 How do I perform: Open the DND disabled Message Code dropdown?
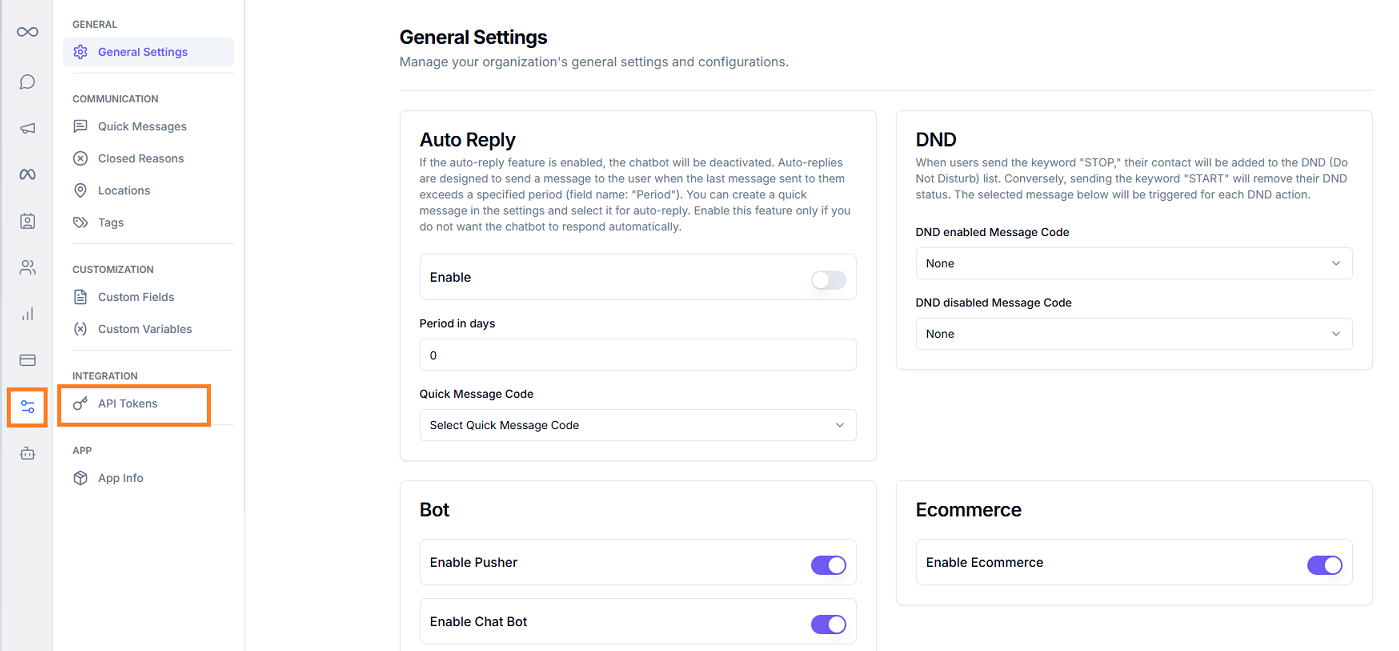(1133, 334)
